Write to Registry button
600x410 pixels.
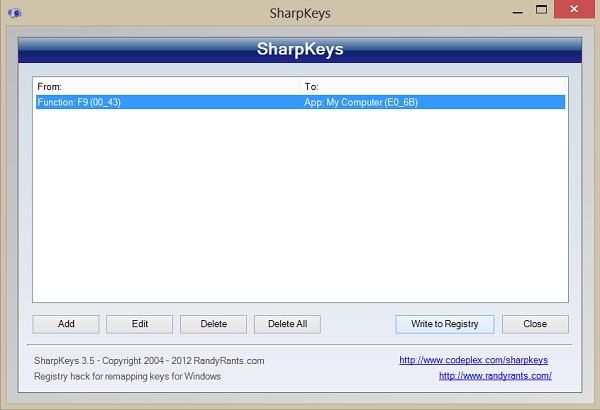(445, 324)
